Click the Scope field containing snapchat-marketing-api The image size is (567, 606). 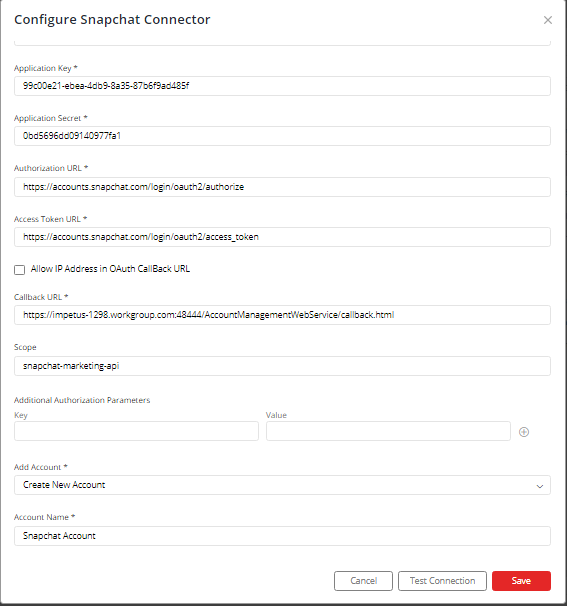282,366
